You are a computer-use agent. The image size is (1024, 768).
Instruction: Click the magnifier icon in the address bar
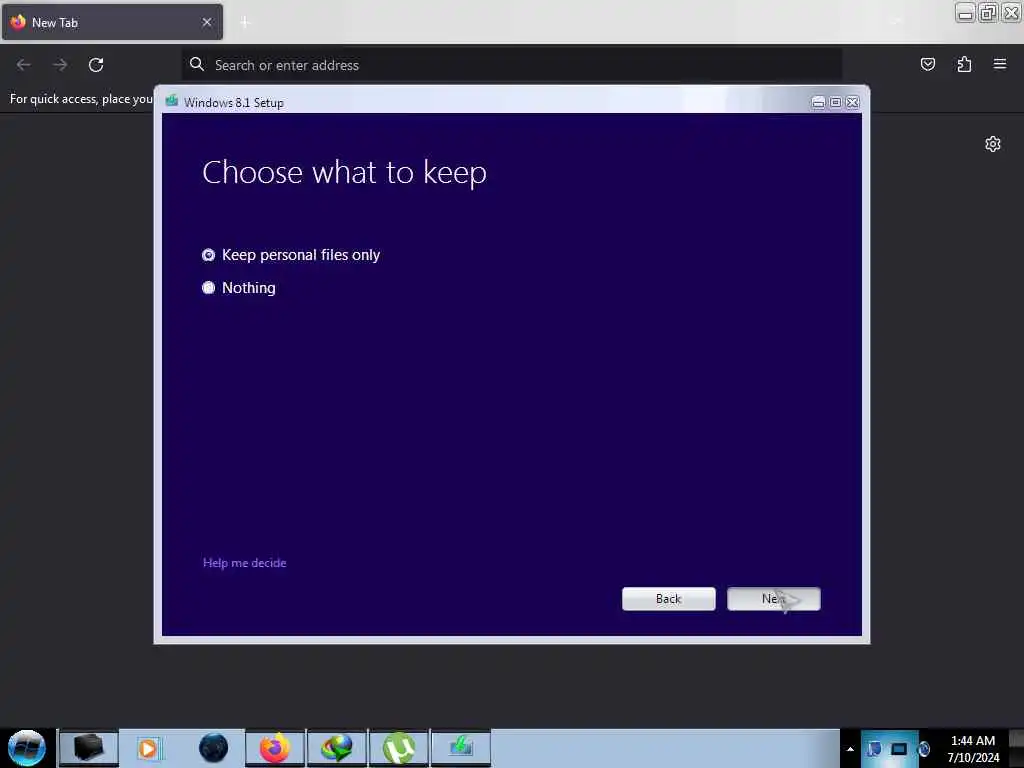[x=197, y=64]
